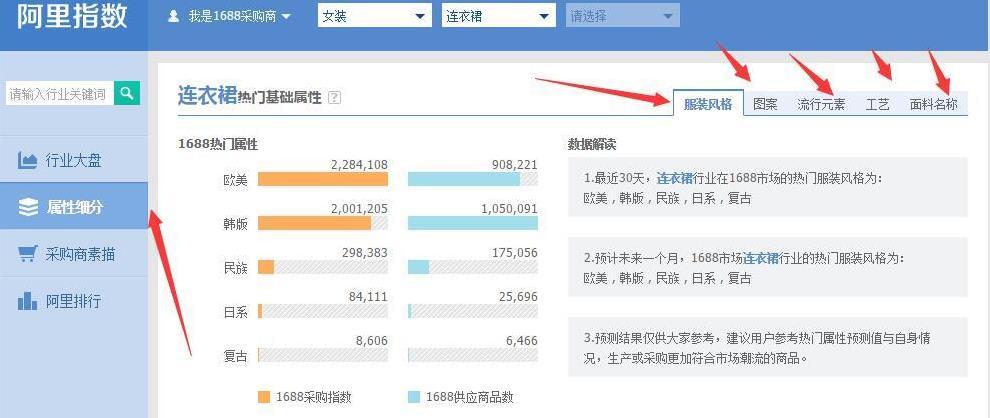This screenshot has height=418, width=990.
Task: Open the 连衣裙 subcategory dropdown
Action: point(498,16)
